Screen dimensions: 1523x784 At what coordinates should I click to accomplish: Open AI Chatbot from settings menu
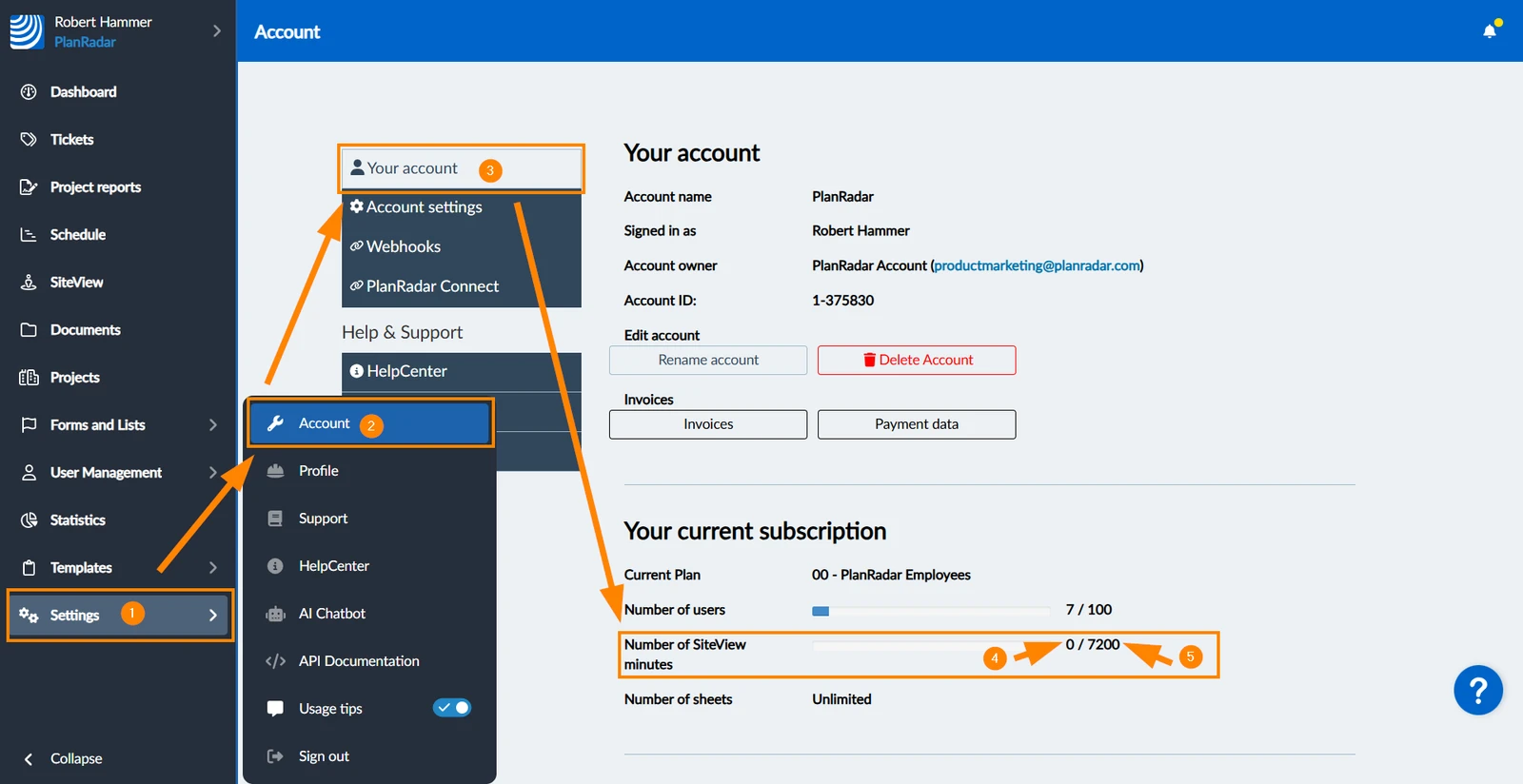point(331,614)
